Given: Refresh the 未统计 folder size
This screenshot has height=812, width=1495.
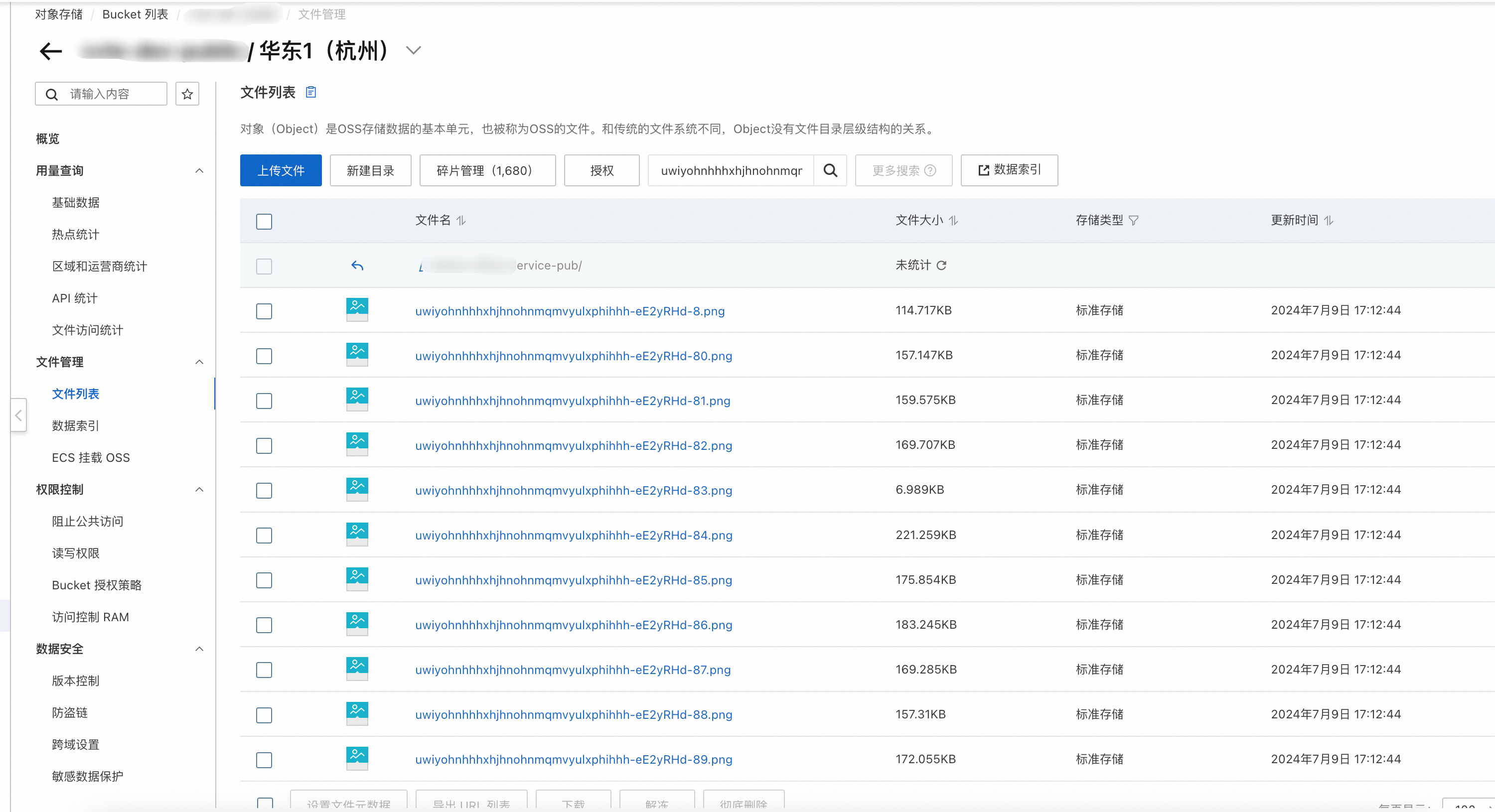Looking at the screenshot, I should (941, 265).
